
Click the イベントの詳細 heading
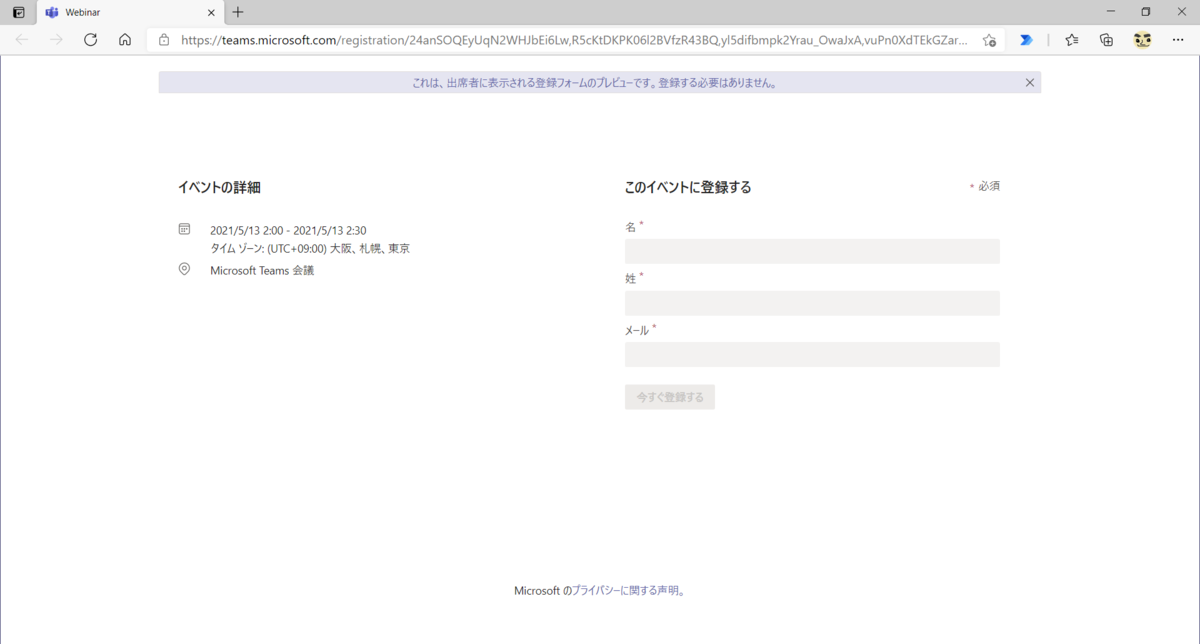[x=219, y=187]
